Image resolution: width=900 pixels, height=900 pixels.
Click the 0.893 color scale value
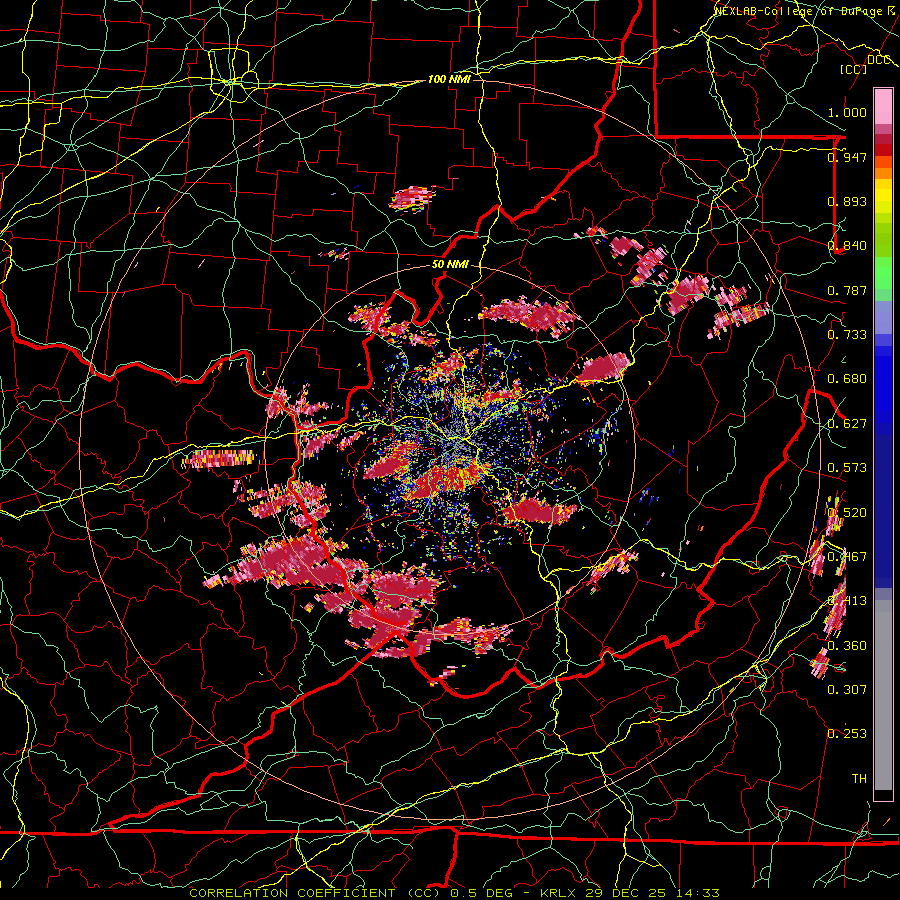(x=847, y=201)
